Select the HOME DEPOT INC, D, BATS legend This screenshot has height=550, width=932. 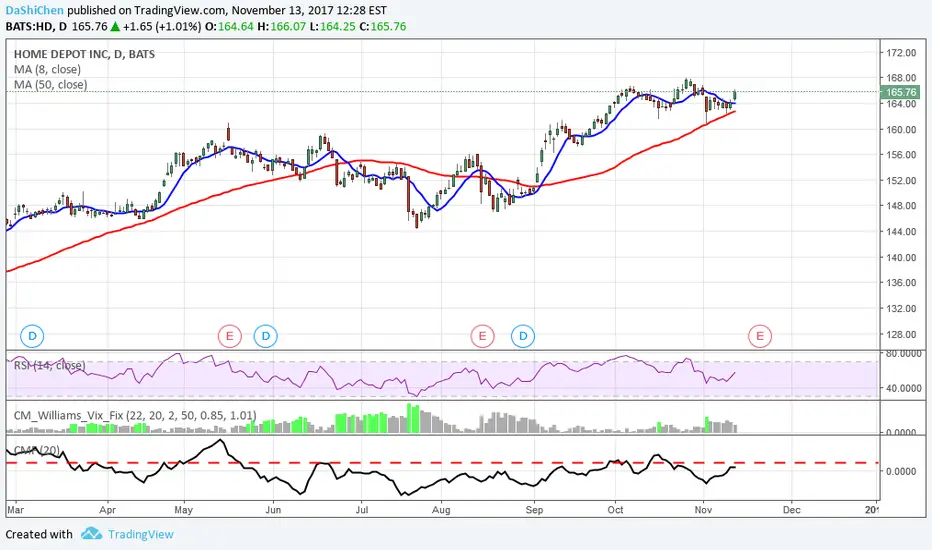[84, 54]
